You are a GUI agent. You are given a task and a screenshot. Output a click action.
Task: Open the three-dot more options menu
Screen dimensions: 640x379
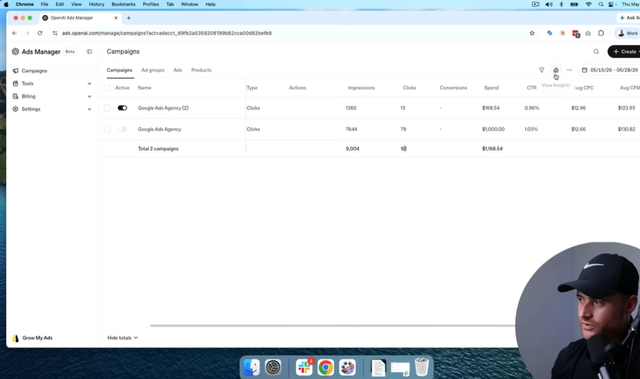(x=569, y=70)
